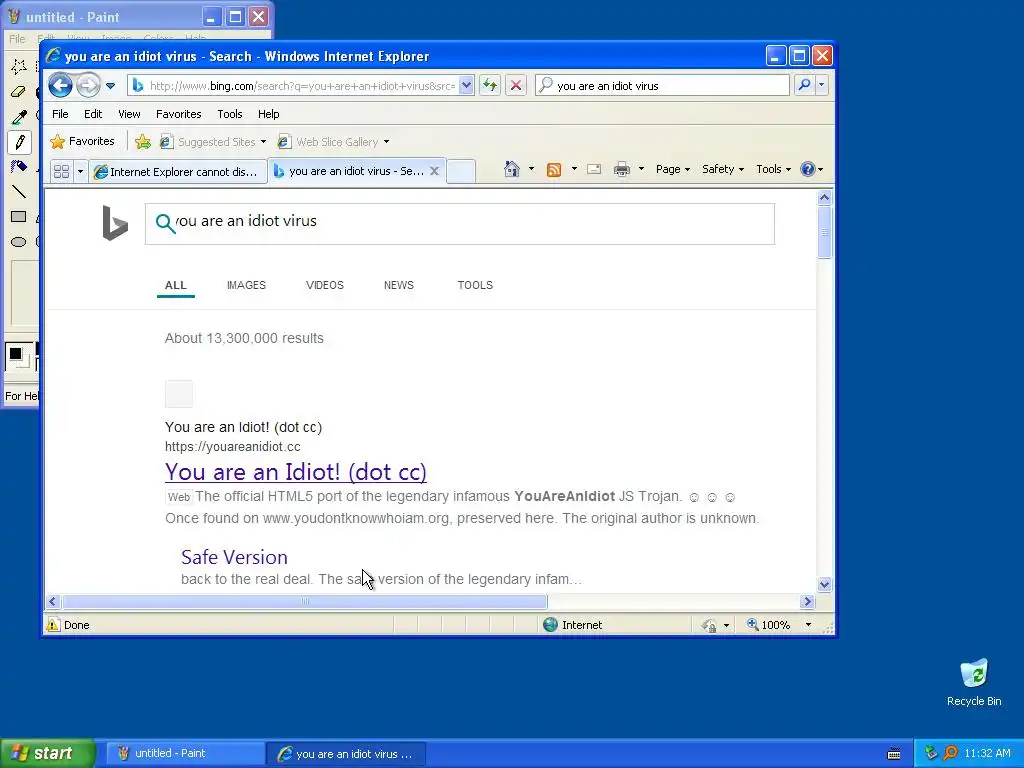
Task: Click the vertical scrollbar thumb
Action: [x=824, y=232]
